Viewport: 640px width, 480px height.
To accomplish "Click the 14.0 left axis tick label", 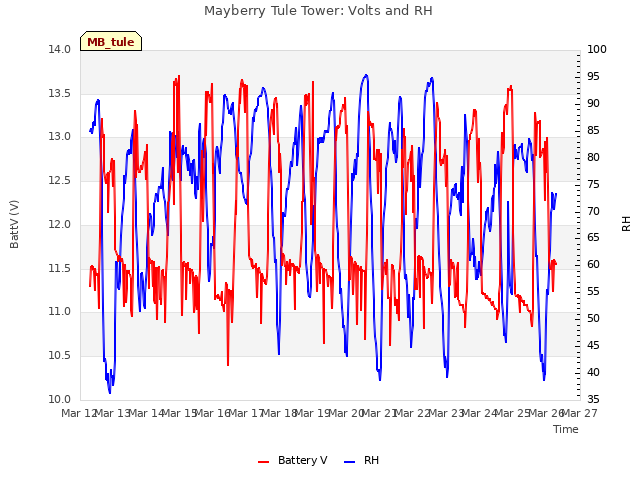I will coord(60,49).
